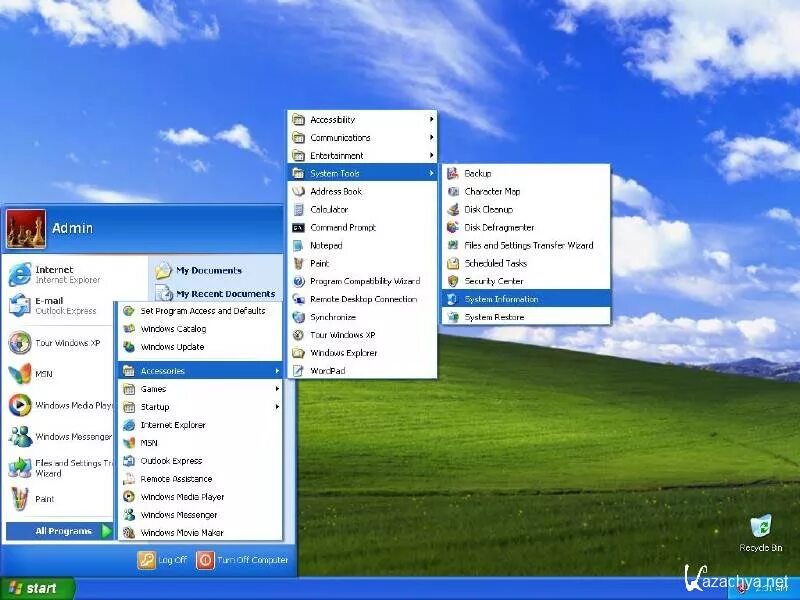
Task: Click the Start button
Action: (x=37, y=588)
